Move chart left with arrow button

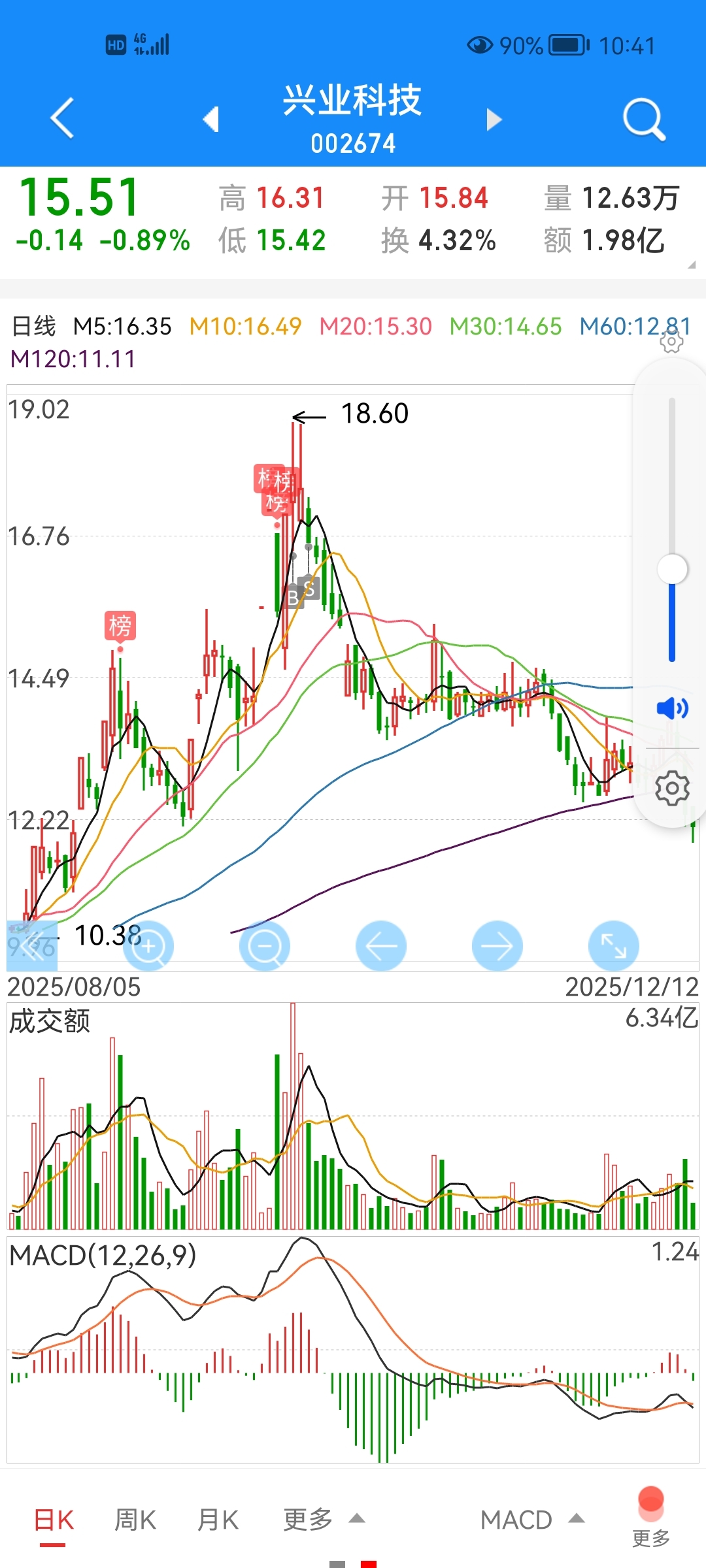pos(381,945)
